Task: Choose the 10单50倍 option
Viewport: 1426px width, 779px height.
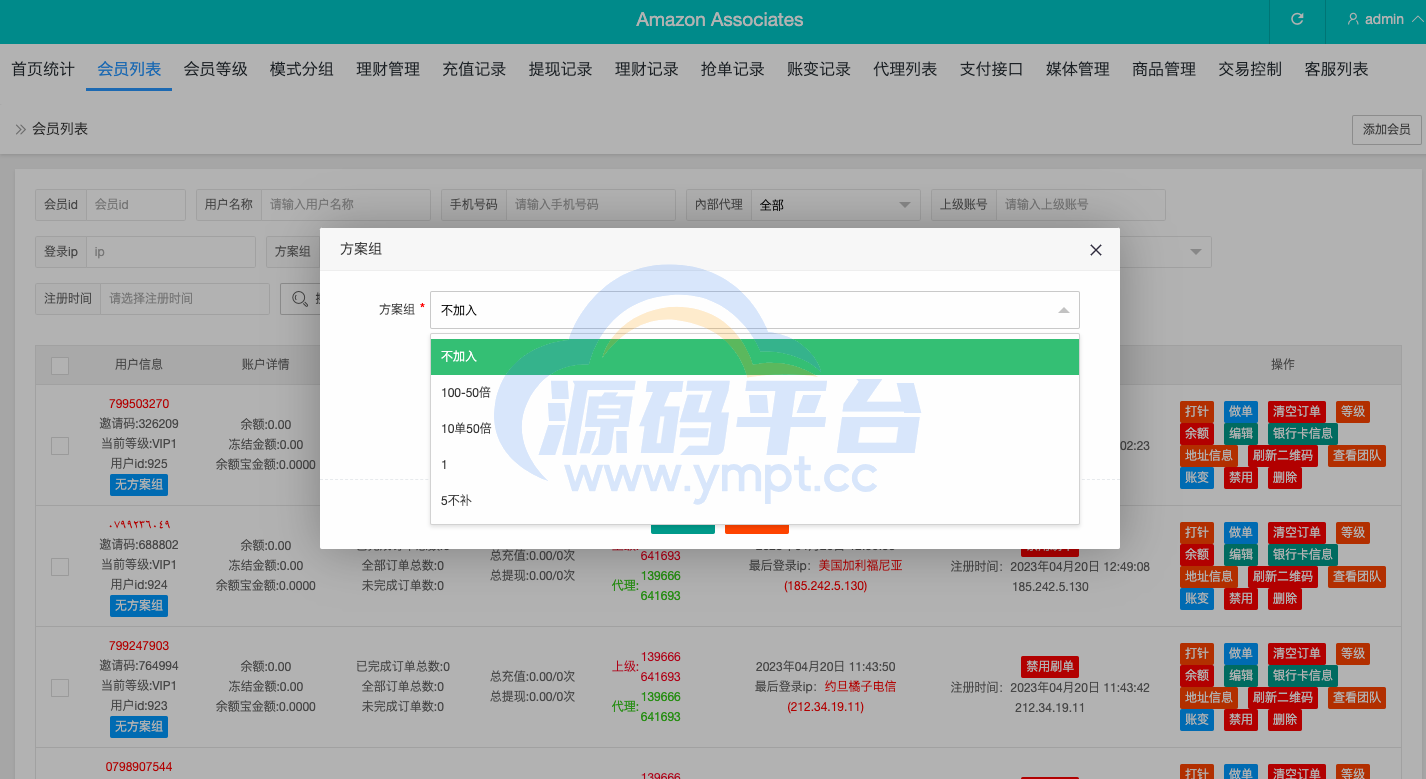Action: tap(755, 429)
